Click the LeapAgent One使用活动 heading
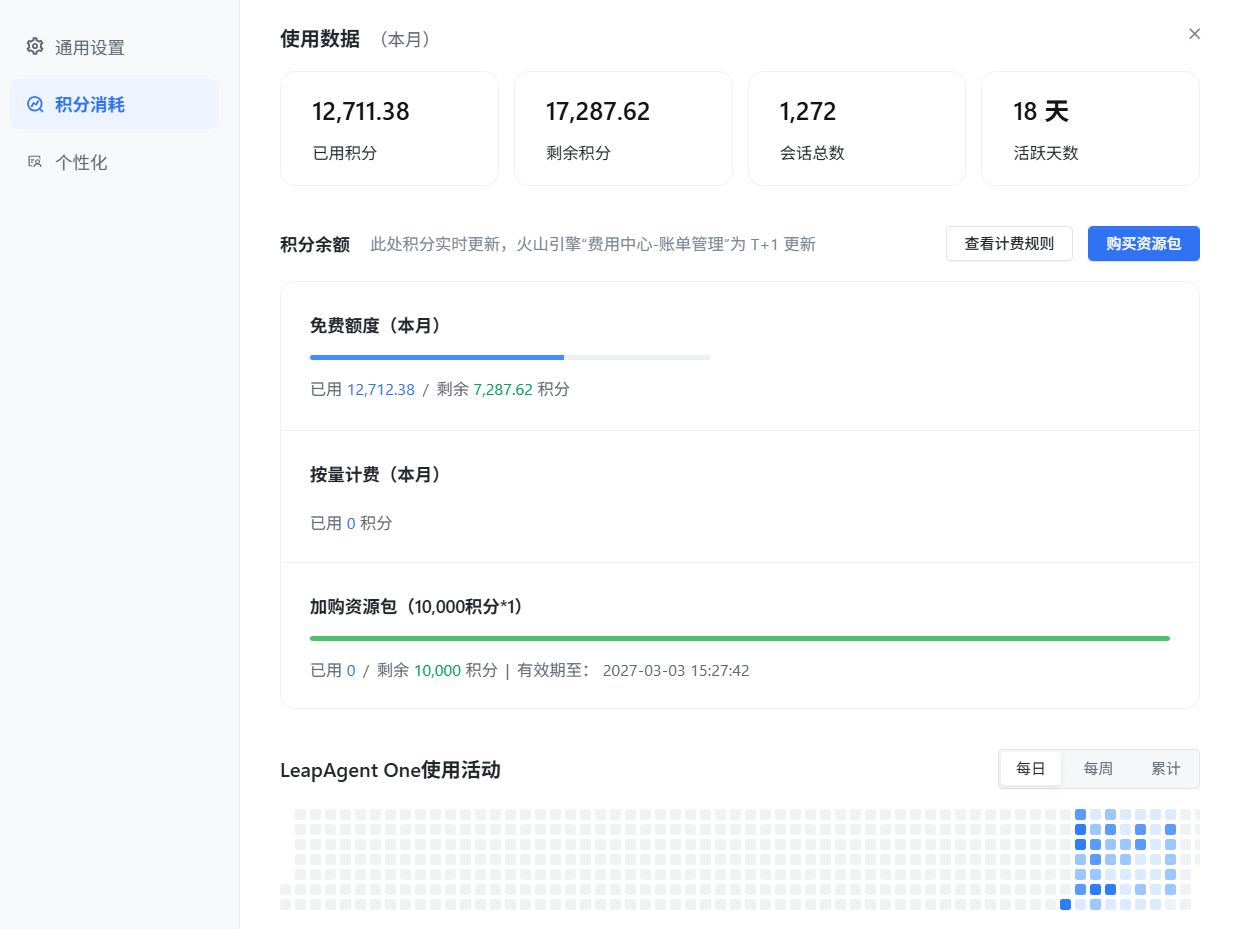1233x929 pixels. coord(390,770)
